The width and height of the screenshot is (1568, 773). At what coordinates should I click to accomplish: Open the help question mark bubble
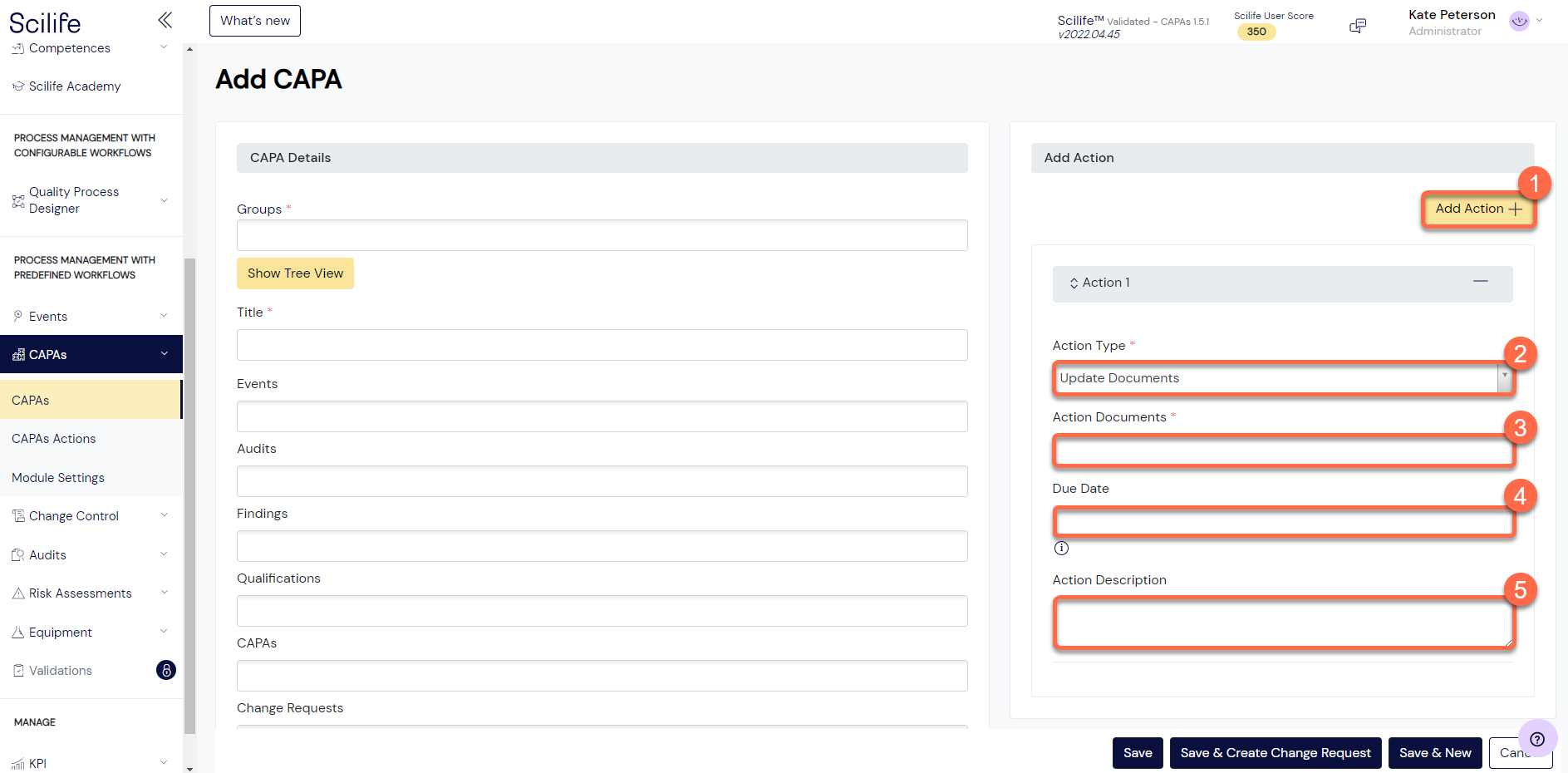1536,738
